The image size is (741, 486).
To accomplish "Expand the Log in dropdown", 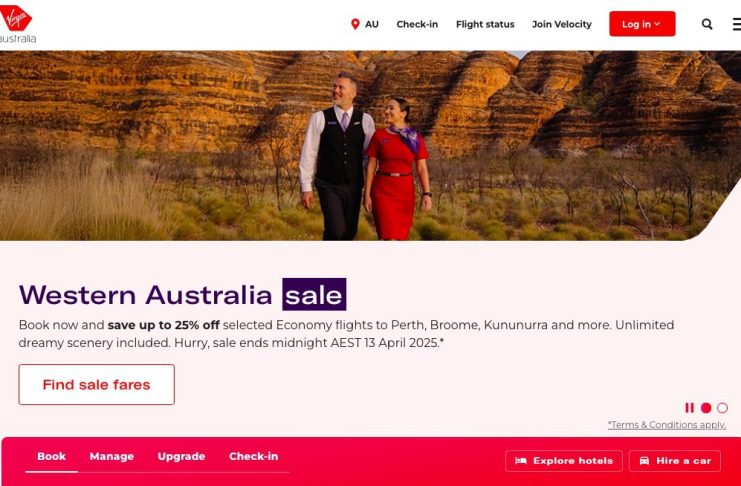I will point(642,24).
